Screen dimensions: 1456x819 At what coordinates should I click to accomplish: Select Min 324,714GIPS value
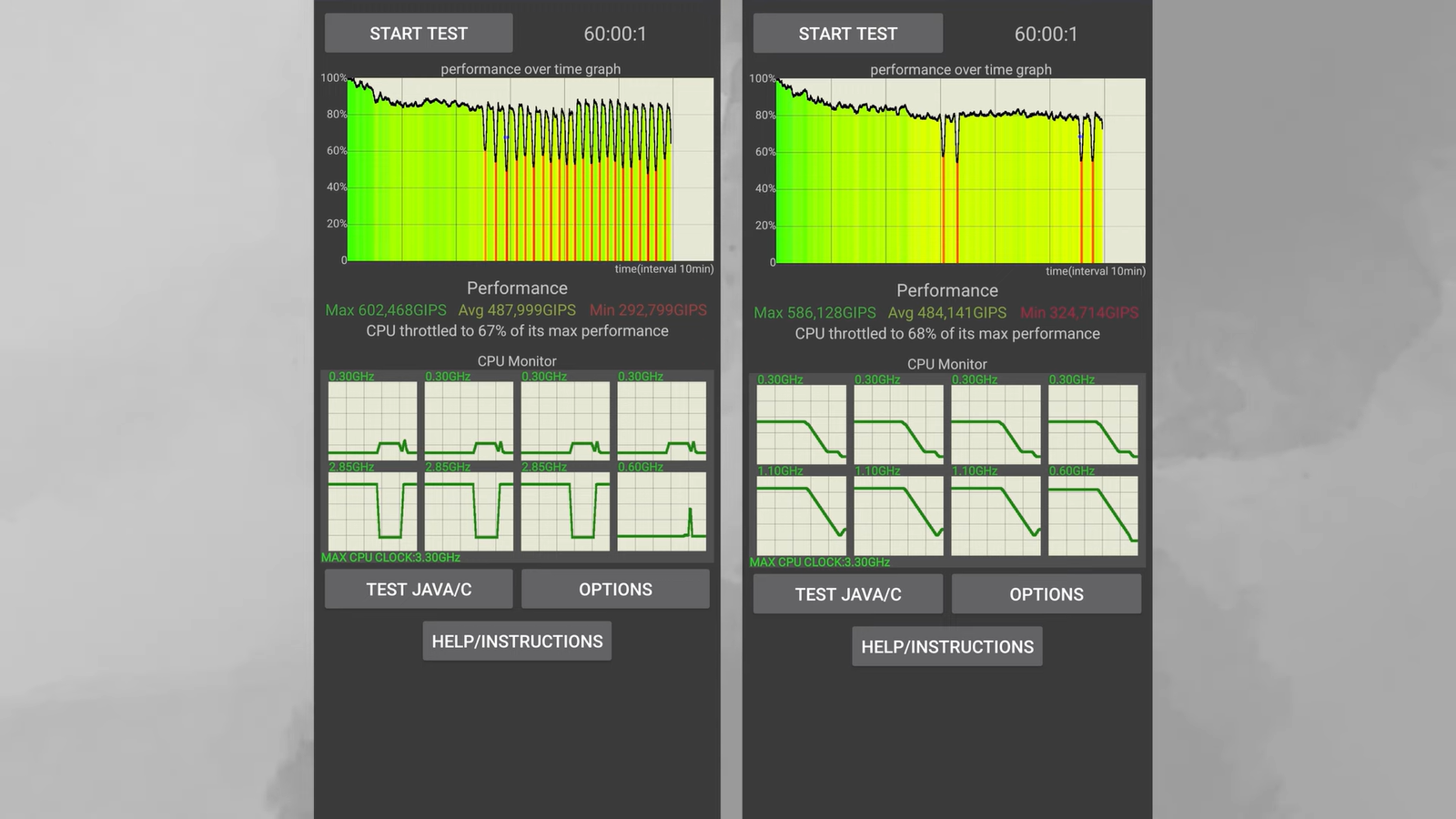[1079, 313]
